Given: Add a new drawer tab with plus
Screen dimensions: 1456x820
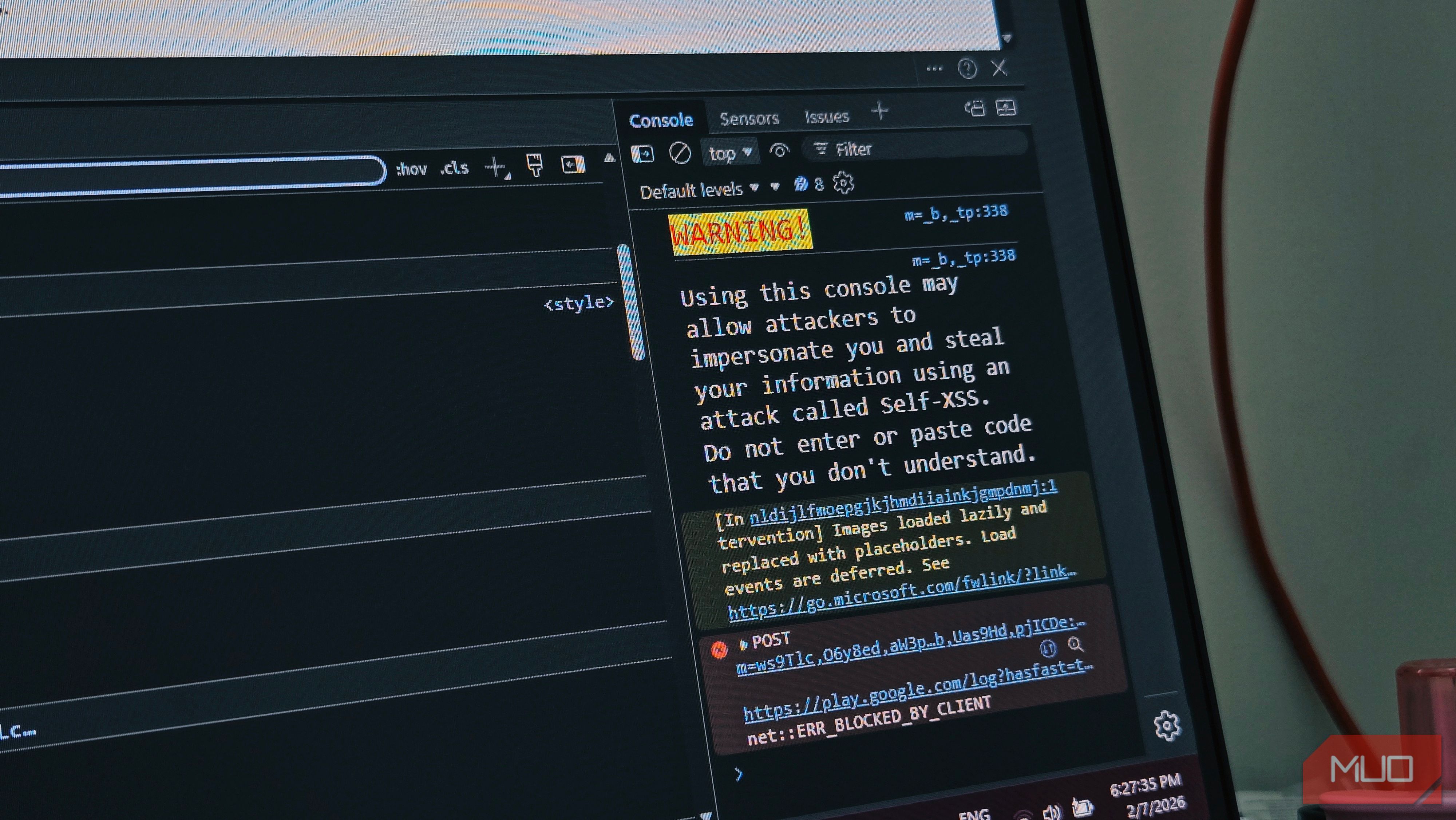Looking at the screenshot, I should pos(879,111).
